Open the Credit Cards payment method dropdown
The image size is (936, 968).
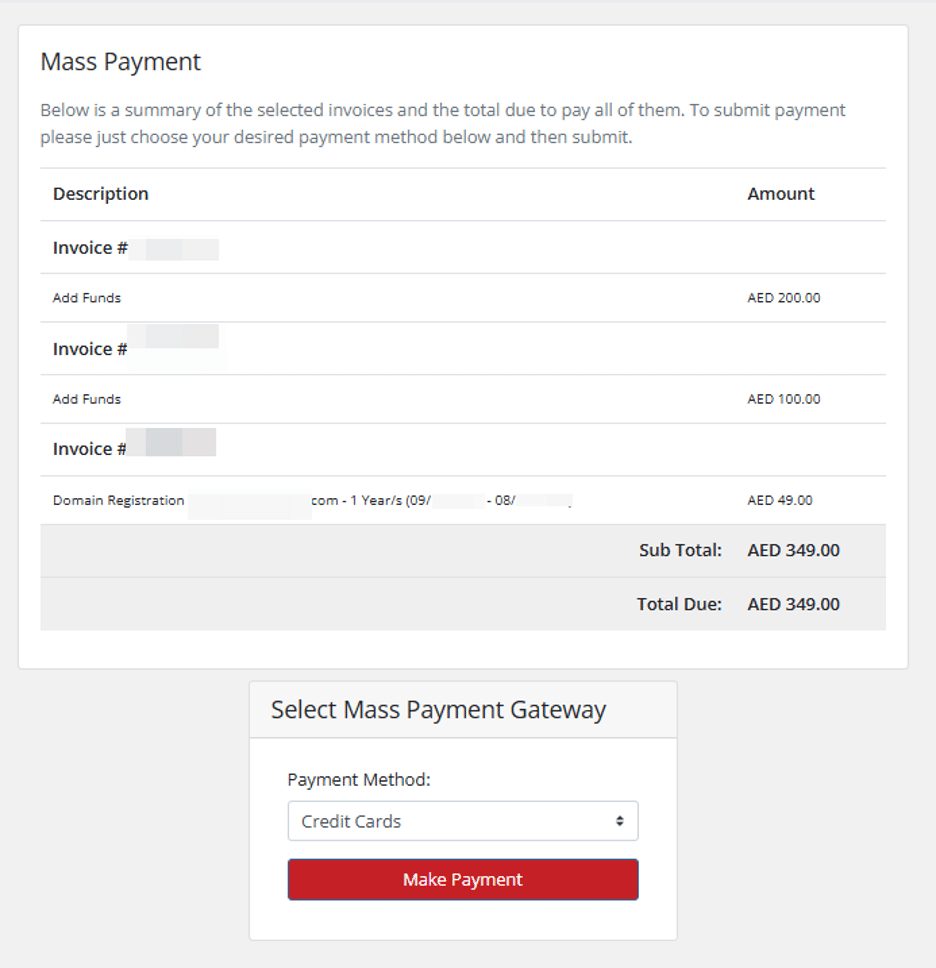pos(462,821)
